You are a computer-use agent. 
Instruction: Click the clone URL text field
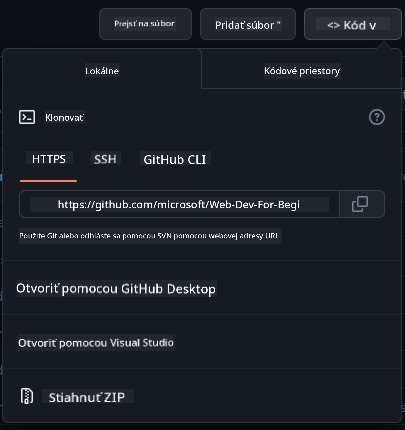point(179,204)
